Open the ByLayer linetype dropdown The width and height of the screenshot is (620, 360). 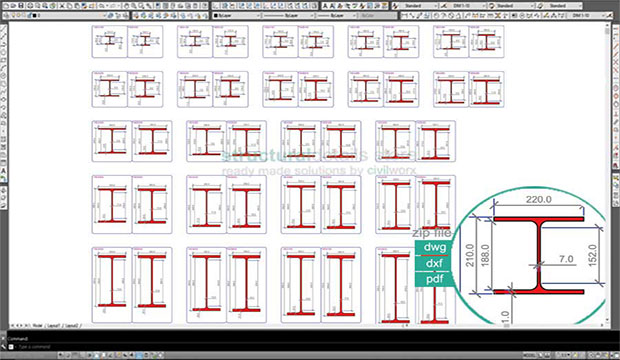289,15
